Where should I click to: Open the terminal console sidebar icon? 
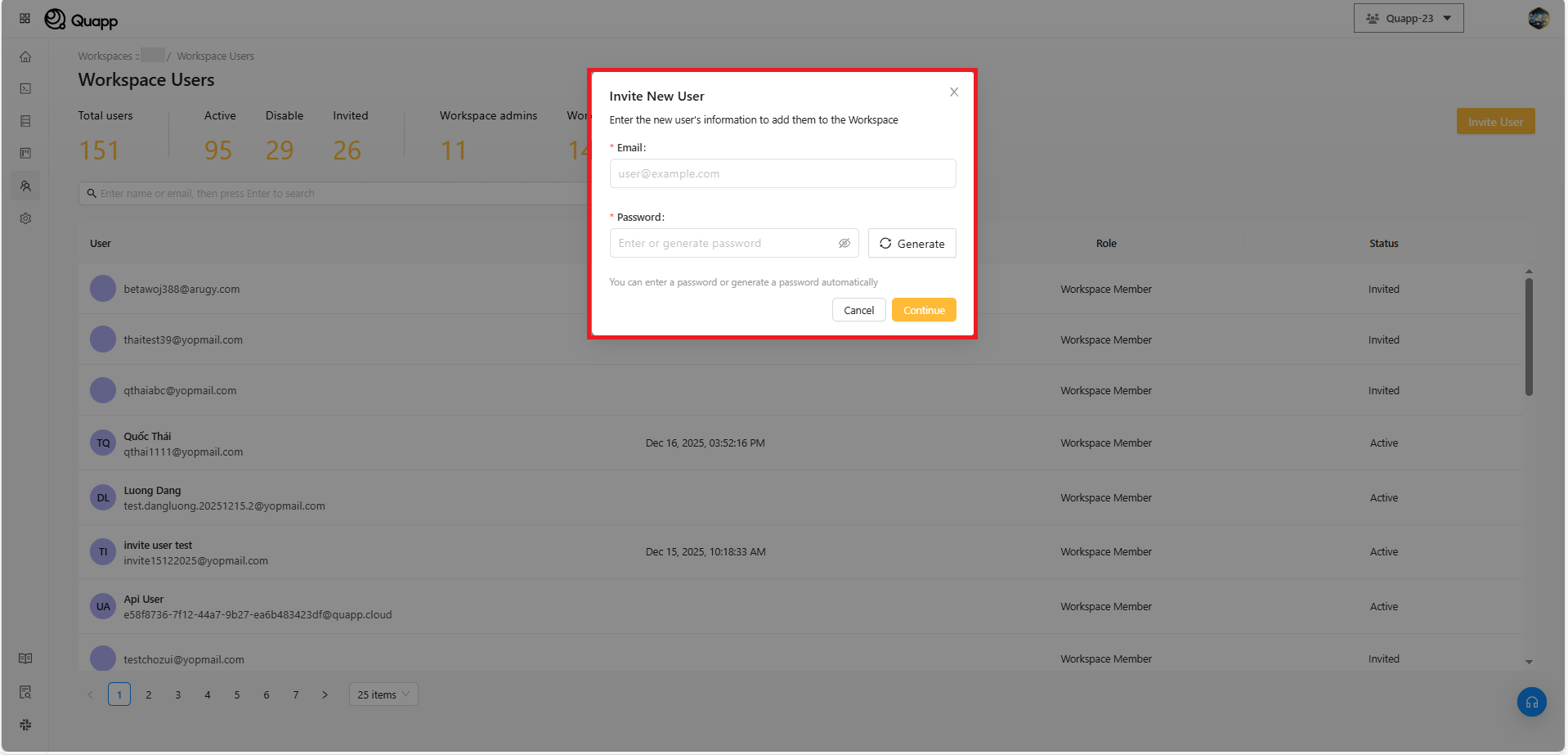click(x=25, y=88)
